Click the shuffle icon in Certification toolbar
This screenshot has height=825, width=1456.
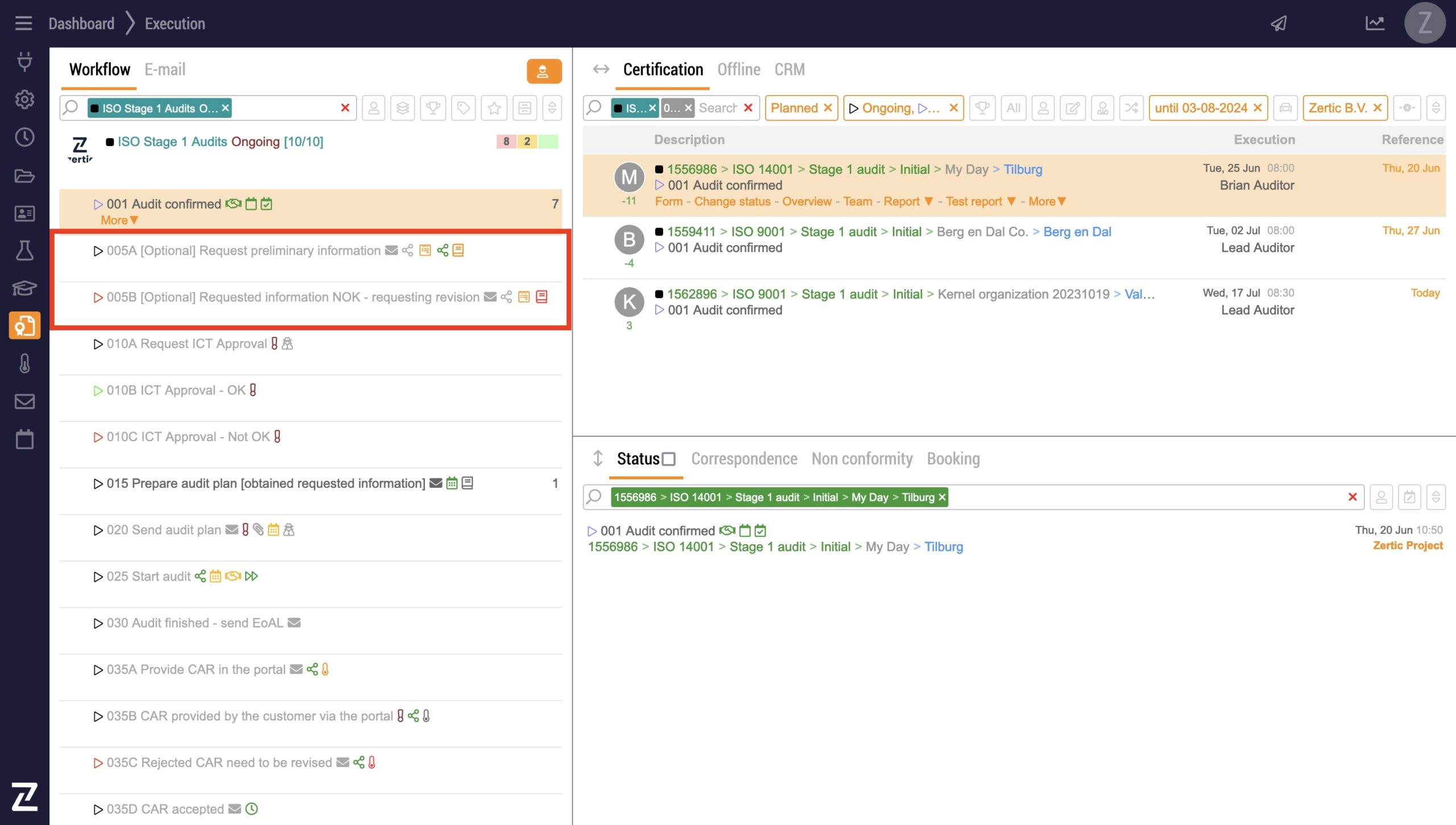[1131, 108]
